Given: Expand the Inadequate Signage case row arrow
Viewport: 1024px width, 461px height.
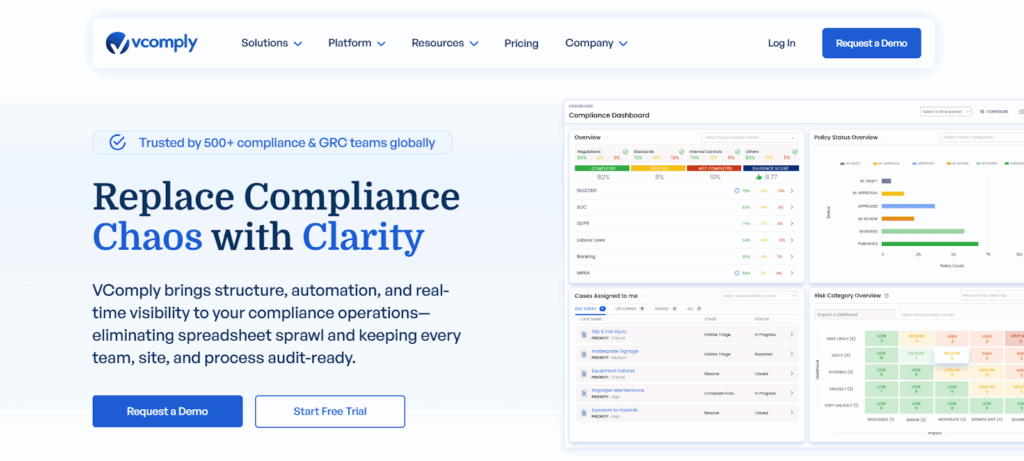Looking at the screenshot, I should coord(792,353).
